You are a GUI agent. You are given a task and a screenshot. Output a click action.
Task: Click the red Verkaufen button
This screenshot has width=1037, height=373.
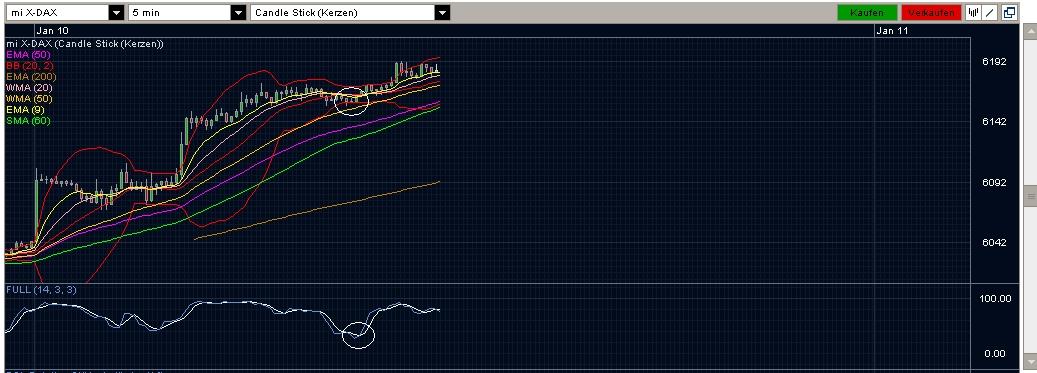point(931,13)
